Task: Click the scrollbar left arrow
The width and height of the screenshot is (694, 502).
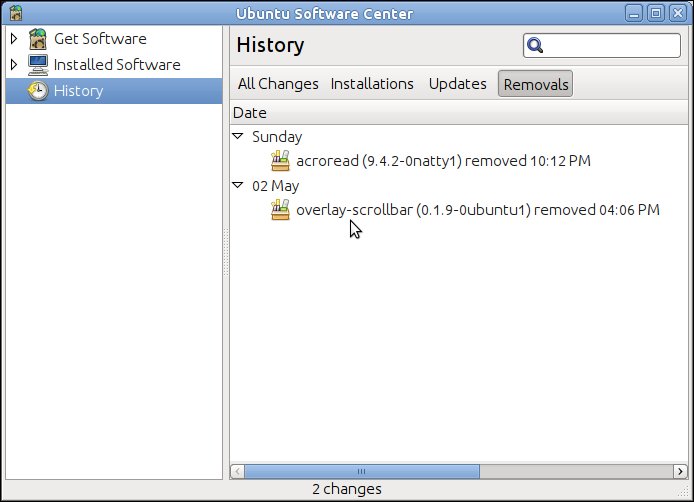Action: pyautogui.click(x=238, y=471)
